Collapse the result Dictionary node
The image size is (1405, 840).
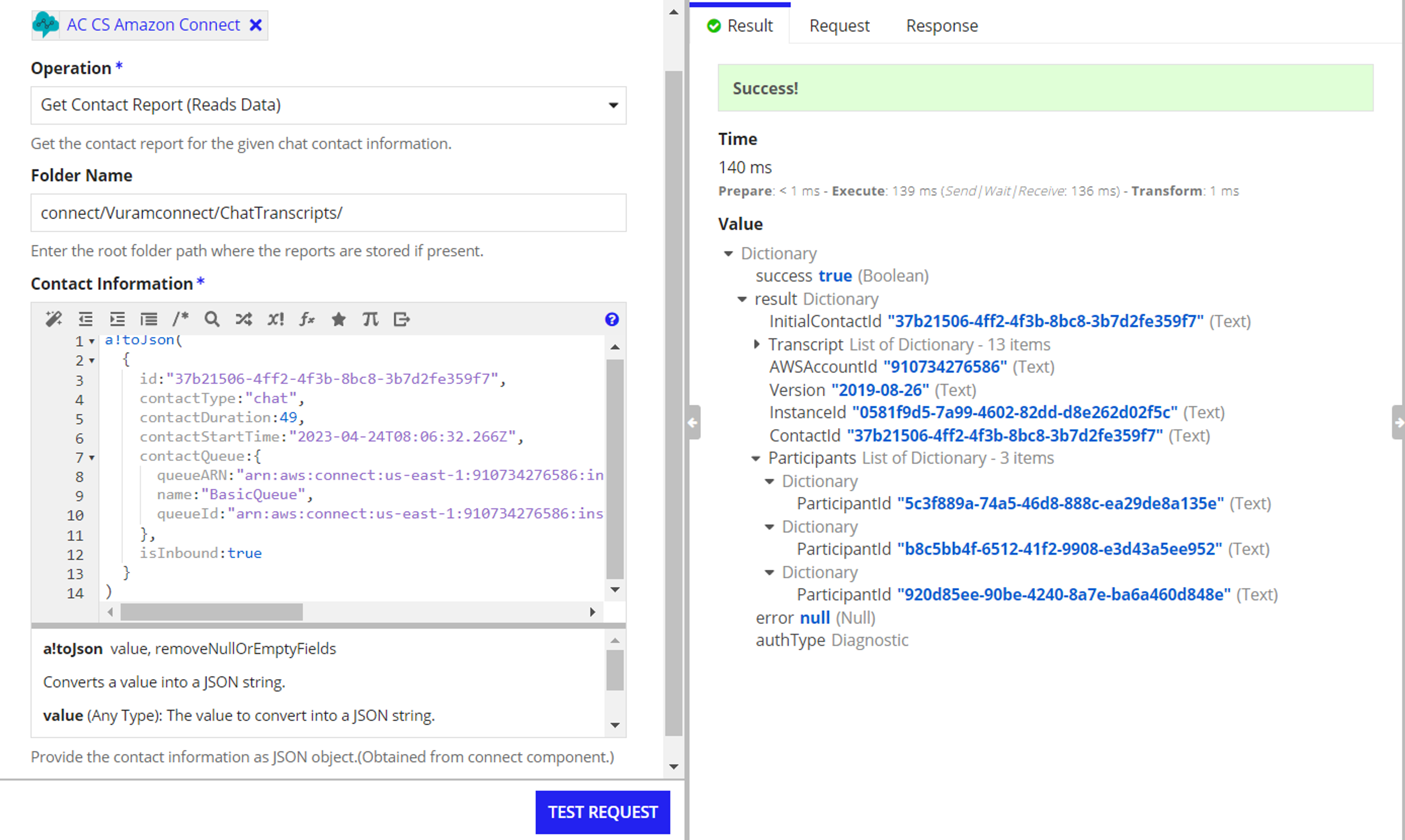pyautogui.click(x=742, y=299)
